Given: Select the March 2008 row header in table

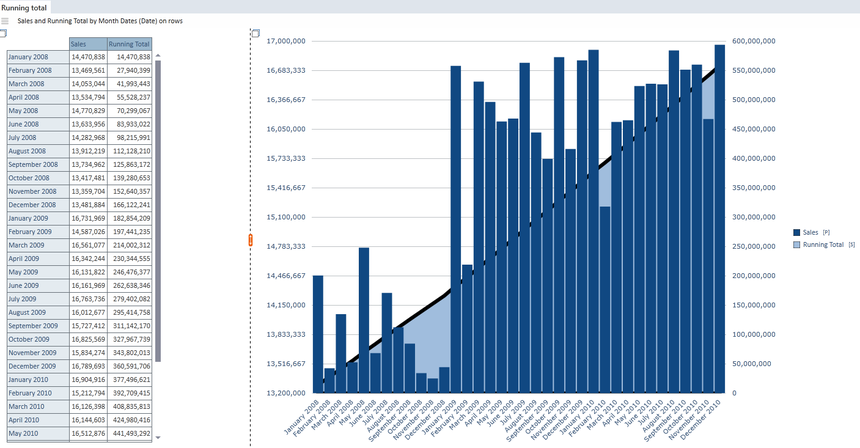Looking at the screenshot, I should [x=38, y=84].
